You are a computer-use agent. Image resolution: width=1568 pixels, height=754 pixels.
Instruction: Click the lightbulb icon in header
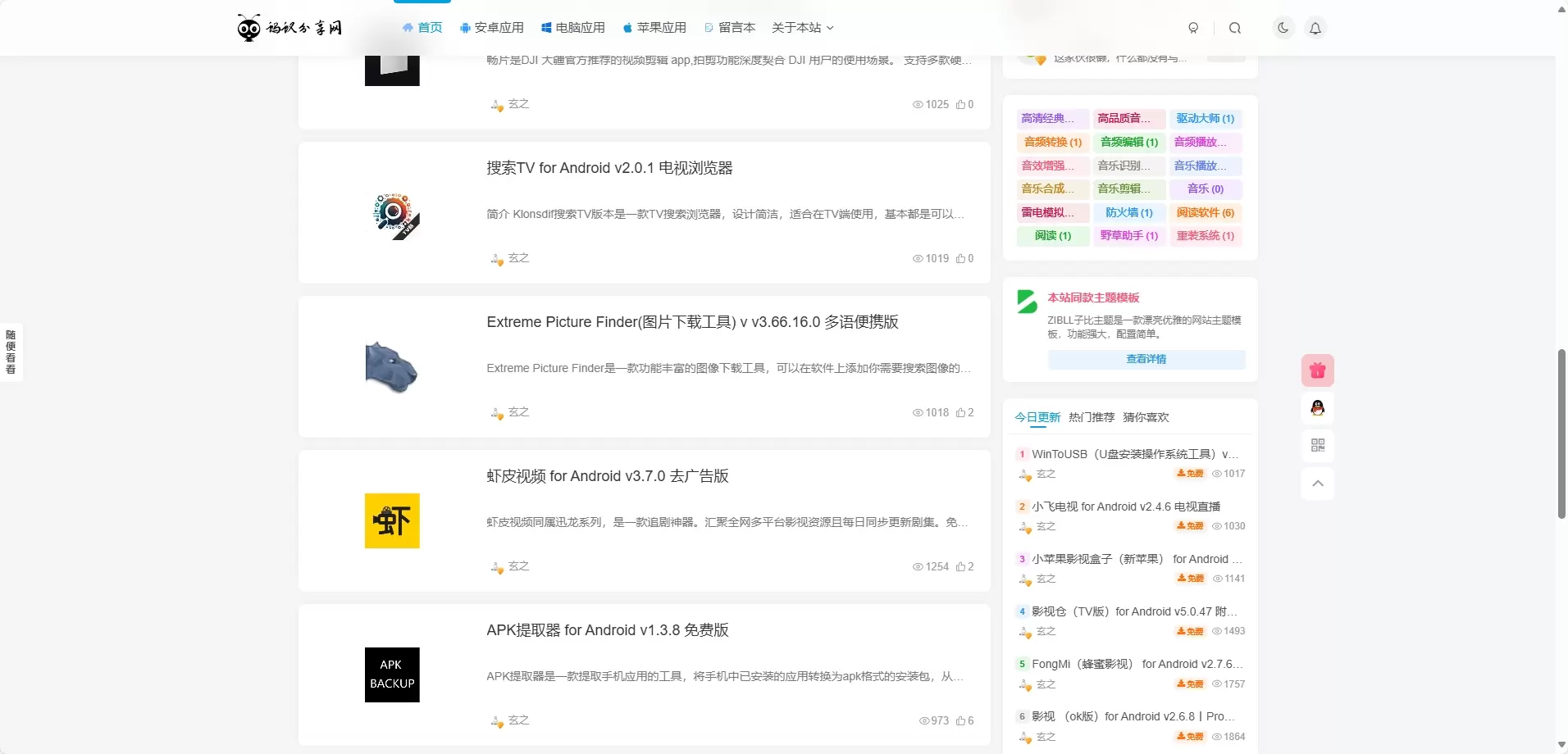(1193, 28)
